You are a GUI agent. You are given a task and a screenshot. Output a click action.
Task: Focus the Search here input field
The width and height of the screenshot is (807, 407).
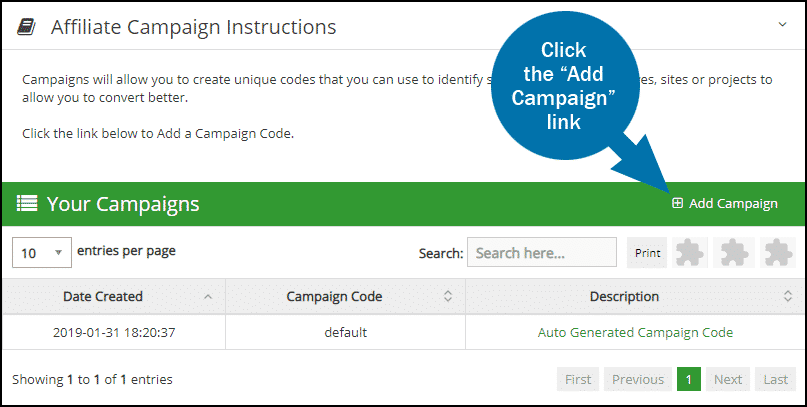pos(541,252)
